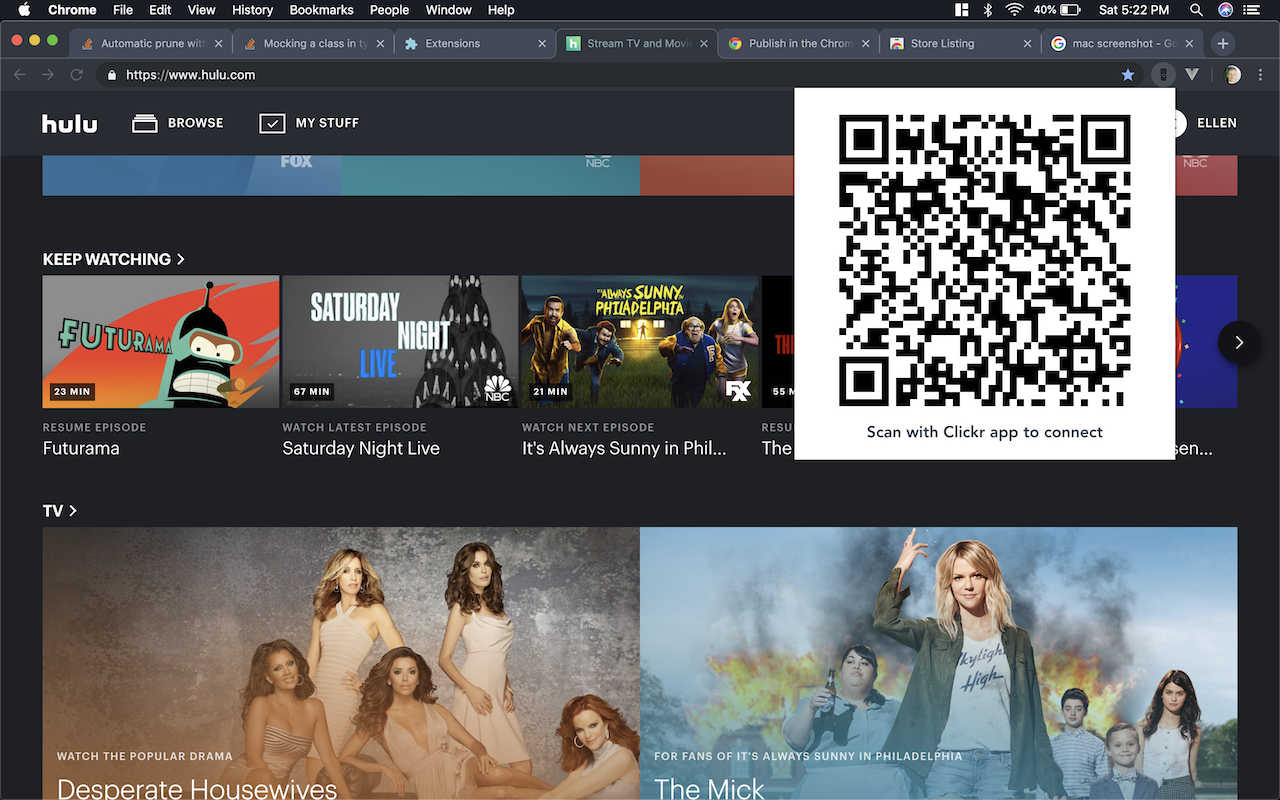The width and height of the screenshot is (1280, 800).
Task: Open the People menu
Action: (x=389, y=10)
